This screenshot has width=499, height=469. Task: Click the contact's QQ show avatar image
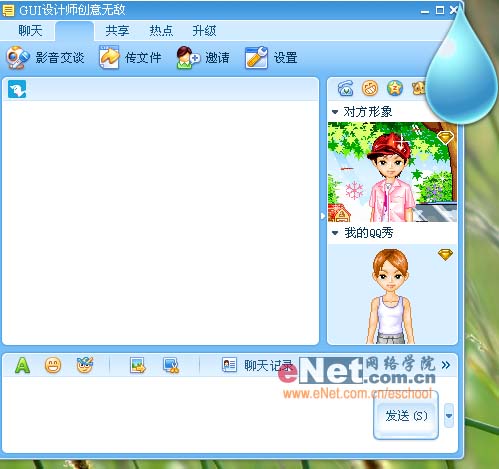[x=392, y=172]
